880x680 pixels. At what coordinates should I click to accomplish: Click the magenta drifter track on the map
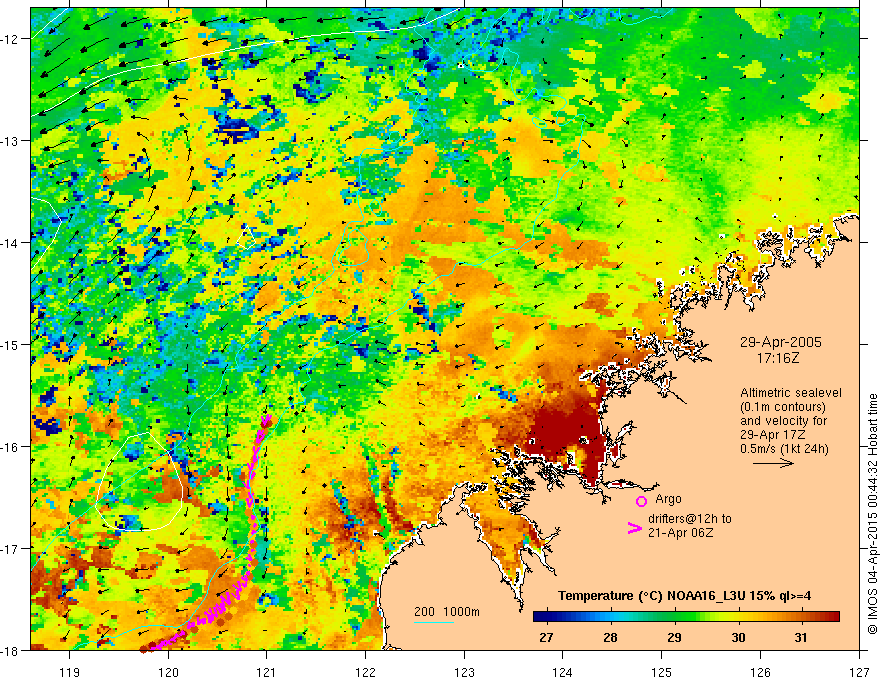[x=251, y=505]
